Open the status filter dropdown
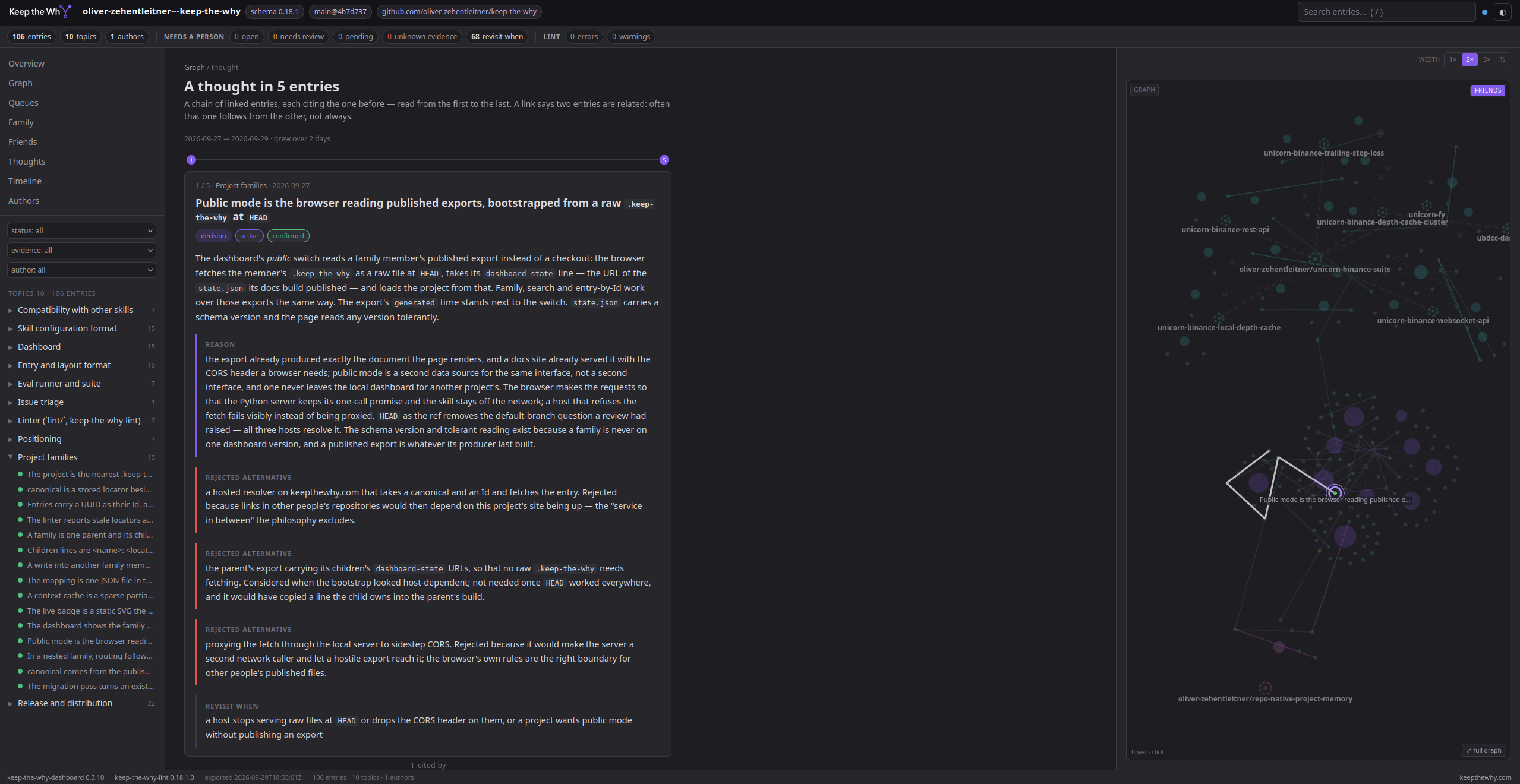The height and width of the screenshot is (784, 1520). tap(81, 230)
